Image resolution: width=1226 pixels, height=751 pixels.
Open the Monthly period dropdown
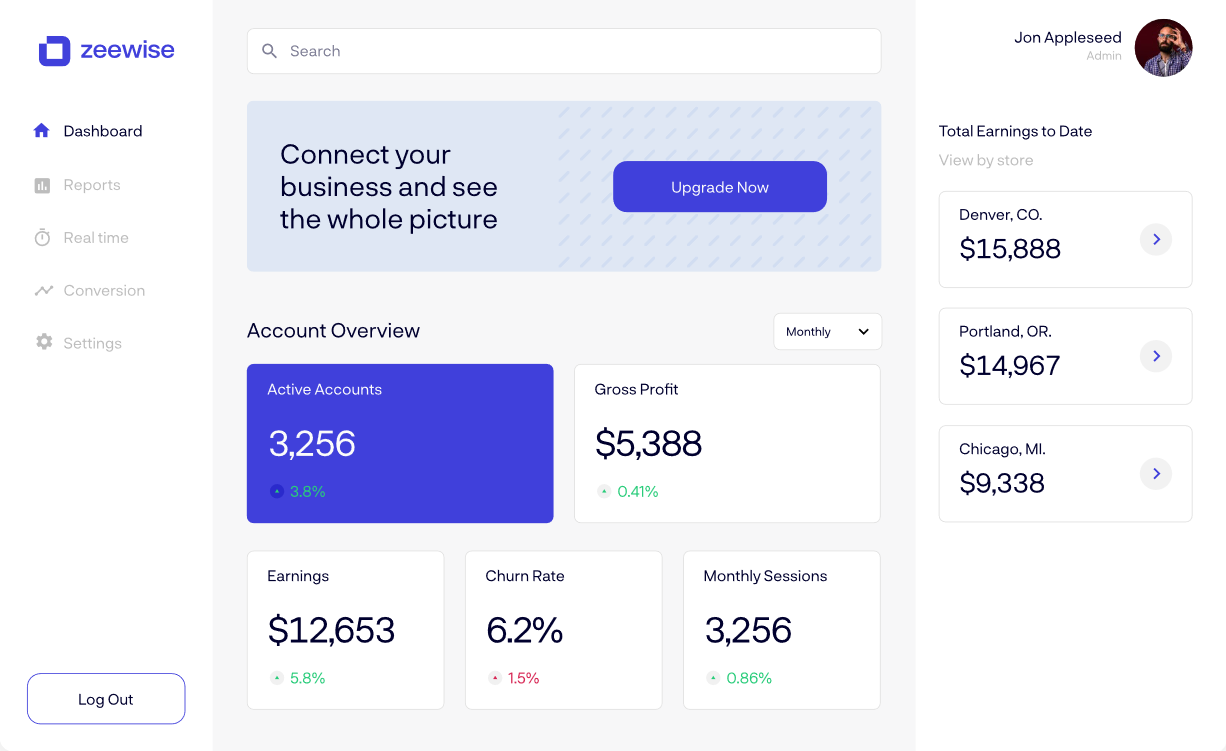(x=827, y=332)
